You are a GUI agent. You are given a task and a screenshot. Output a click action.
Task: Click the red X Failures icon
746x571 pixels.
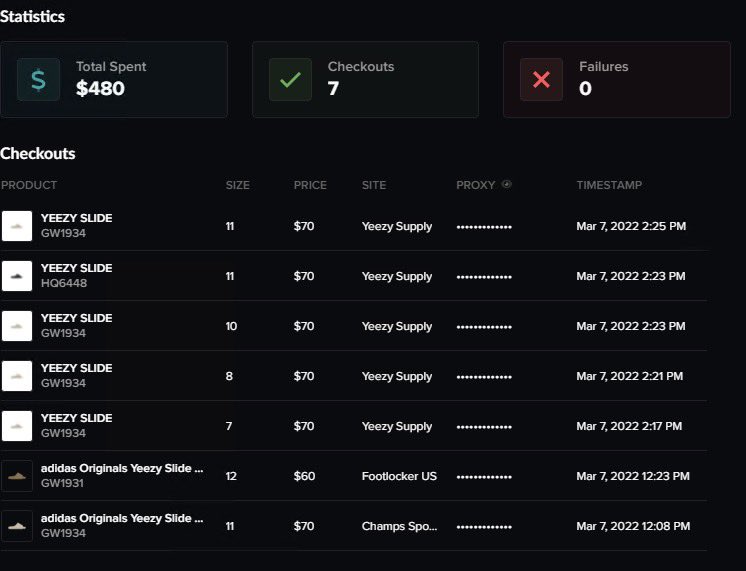(x=541, y=79)
